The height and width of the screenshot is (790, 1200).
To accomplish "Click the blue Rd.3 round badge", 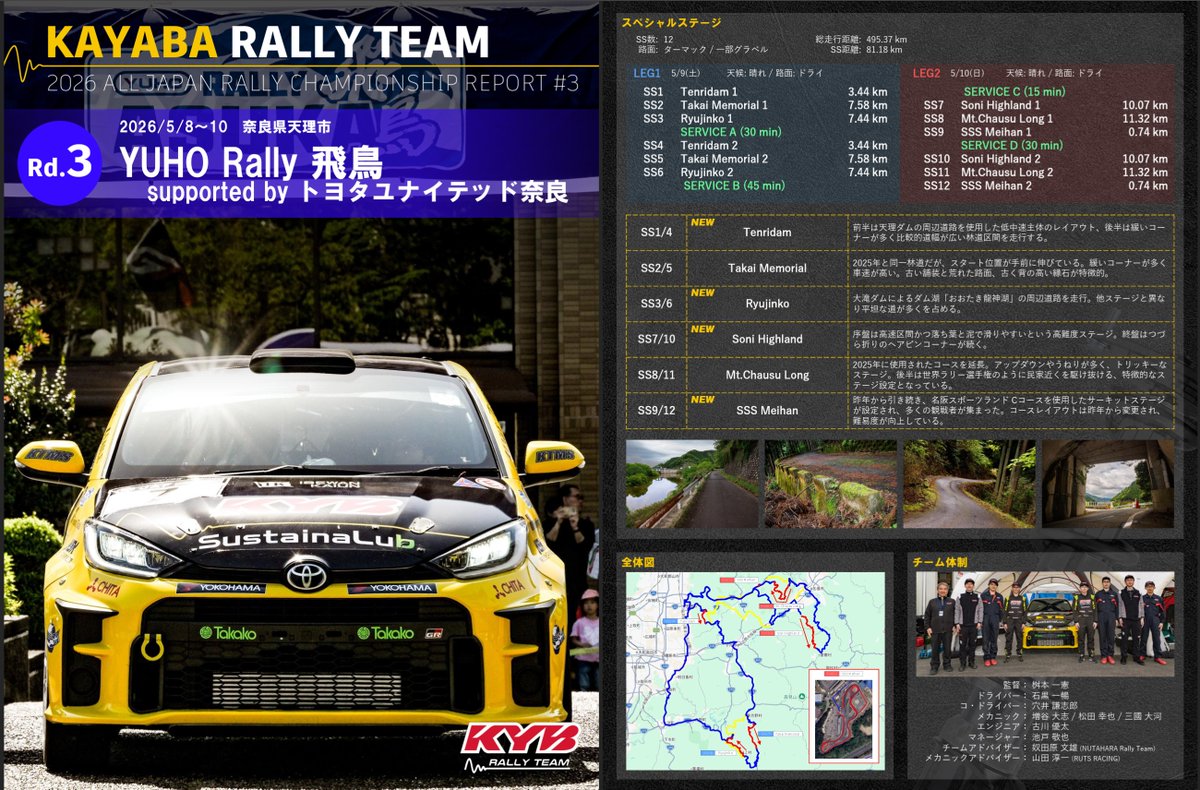I will [x=59, y=164].
